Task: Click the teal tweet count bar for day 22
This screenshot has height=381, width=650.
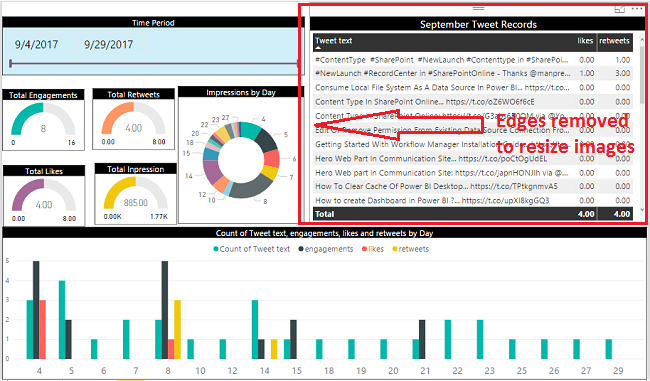Action: 448,339
